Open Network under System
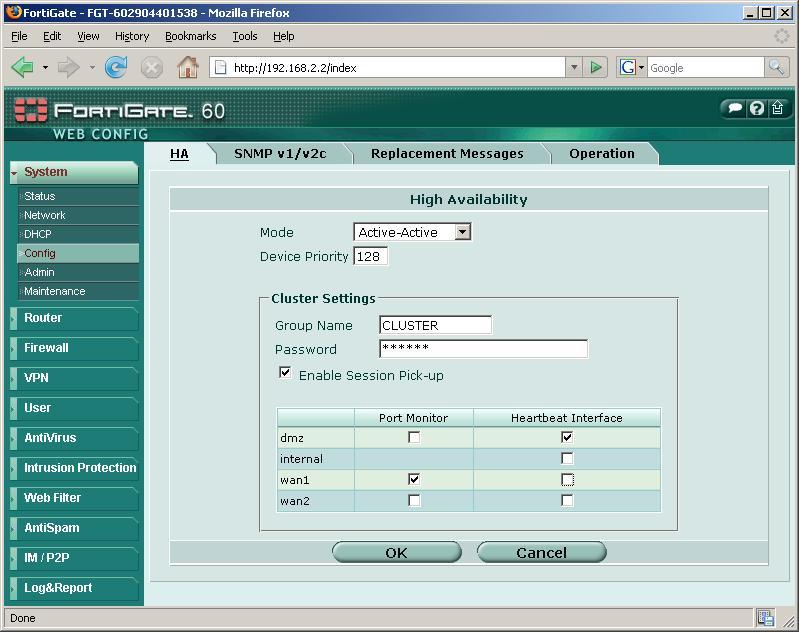This screenshot has width=799, height=632. tap(78, 215)
